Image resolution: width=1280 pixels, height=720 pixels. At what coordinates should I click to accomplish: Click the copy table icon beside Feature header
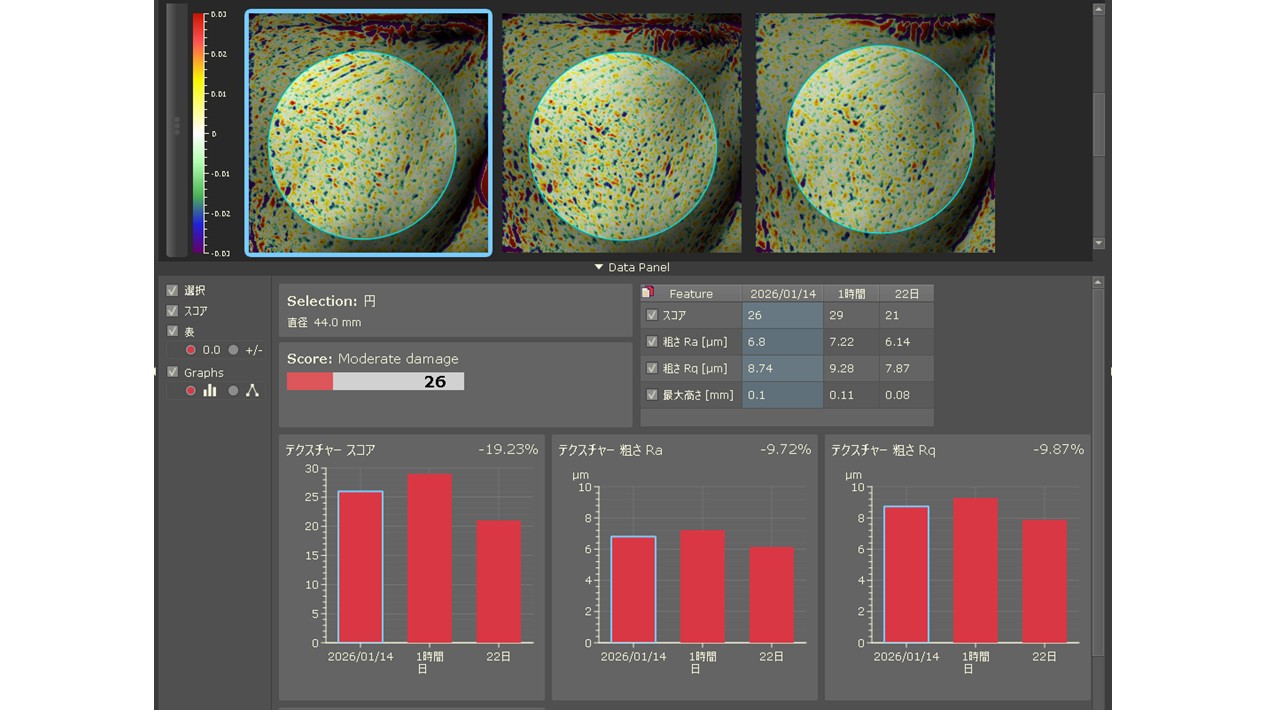tap(648, 293)
